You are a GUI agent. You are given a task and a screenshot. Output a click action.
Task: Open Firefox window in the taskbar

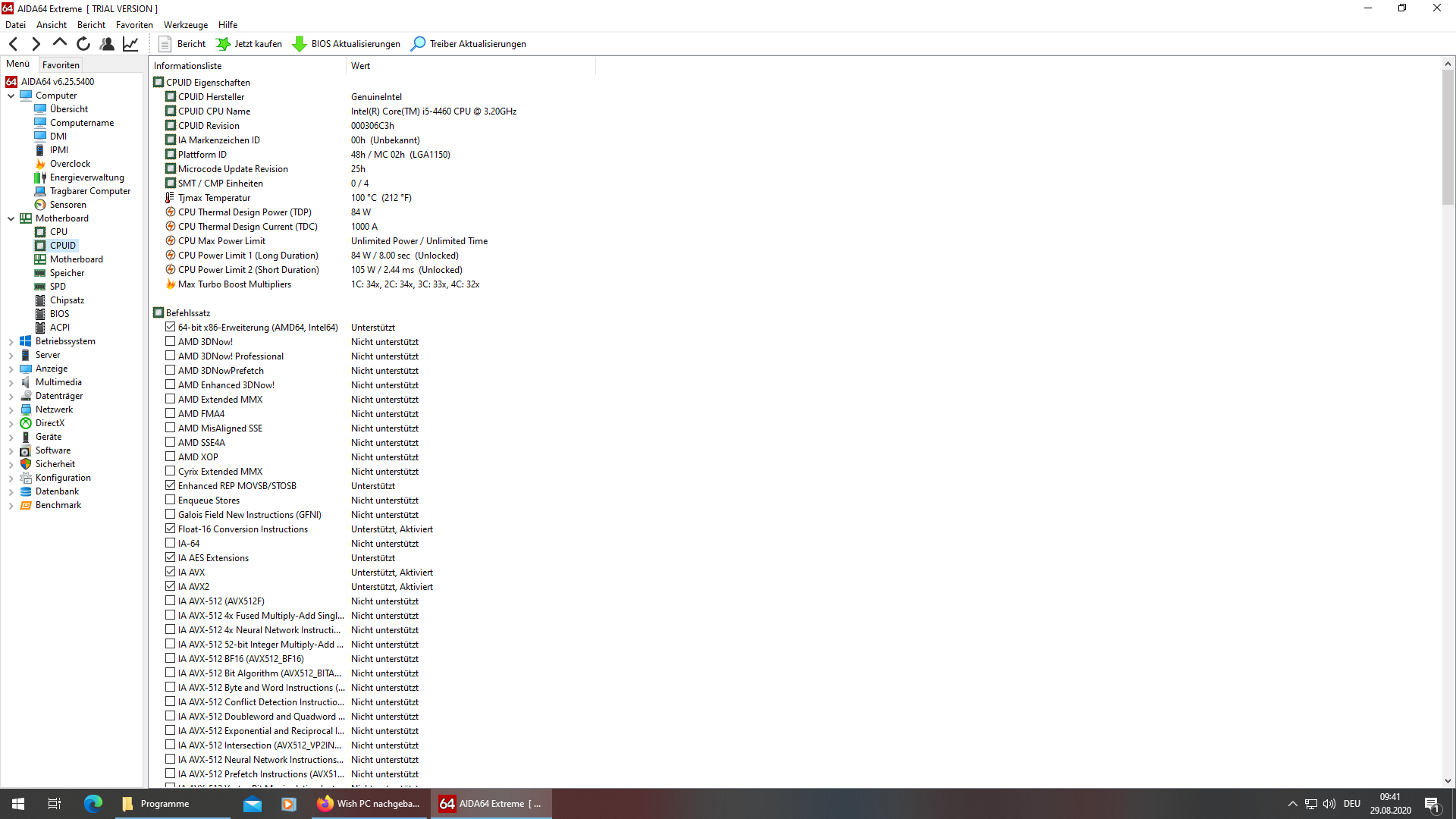[369, 804]
